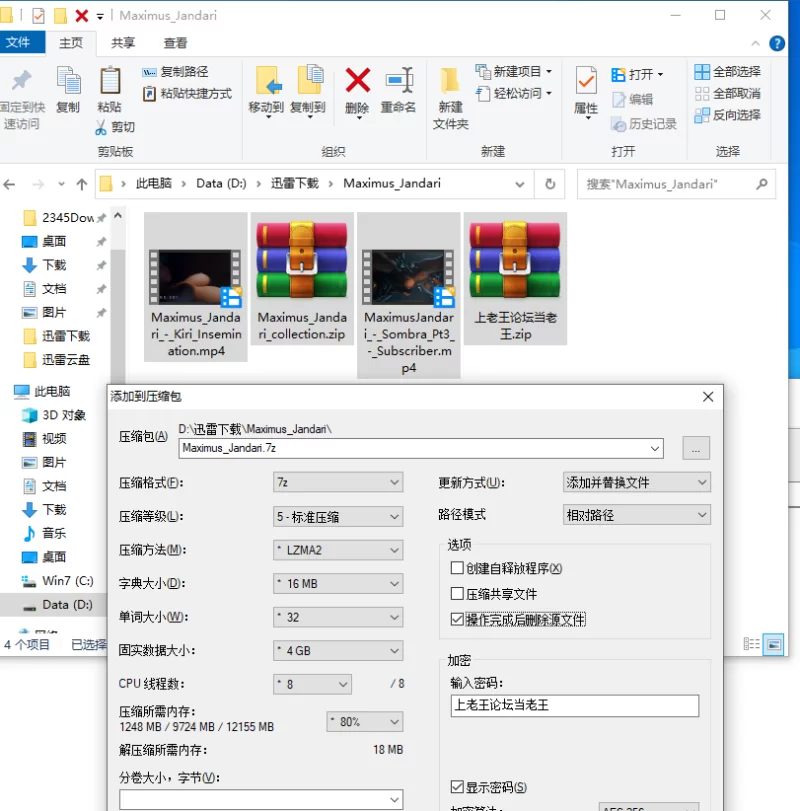Click the Explorer help question mark icon
Screen dimensions: 800x811
click(x=777, y=43)
